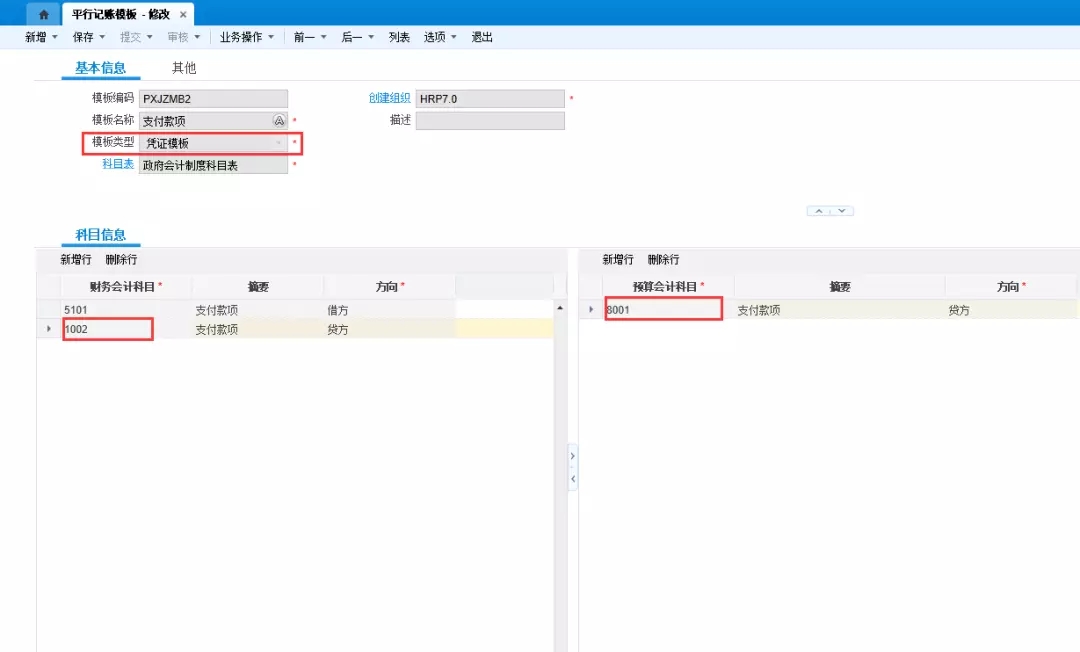Click 贷方 direction in the 1002 row
This screenshot has width=1080, height=652.
(x=390, y=329)
